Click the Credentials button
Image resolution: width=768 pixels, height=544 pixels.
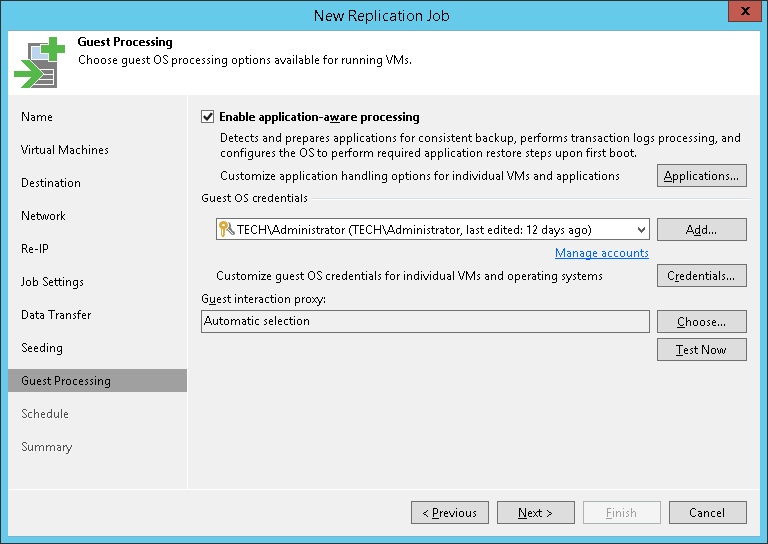[x=701, y=276]
